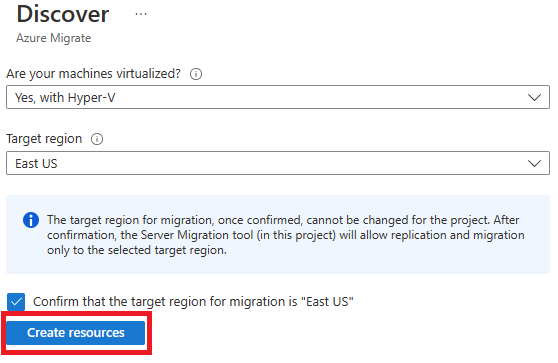Image resolution: width=558 pixels, height=363 pixels.
Task: Select the 'Yes, with Hyper-V' text
Action: [65, 98]
